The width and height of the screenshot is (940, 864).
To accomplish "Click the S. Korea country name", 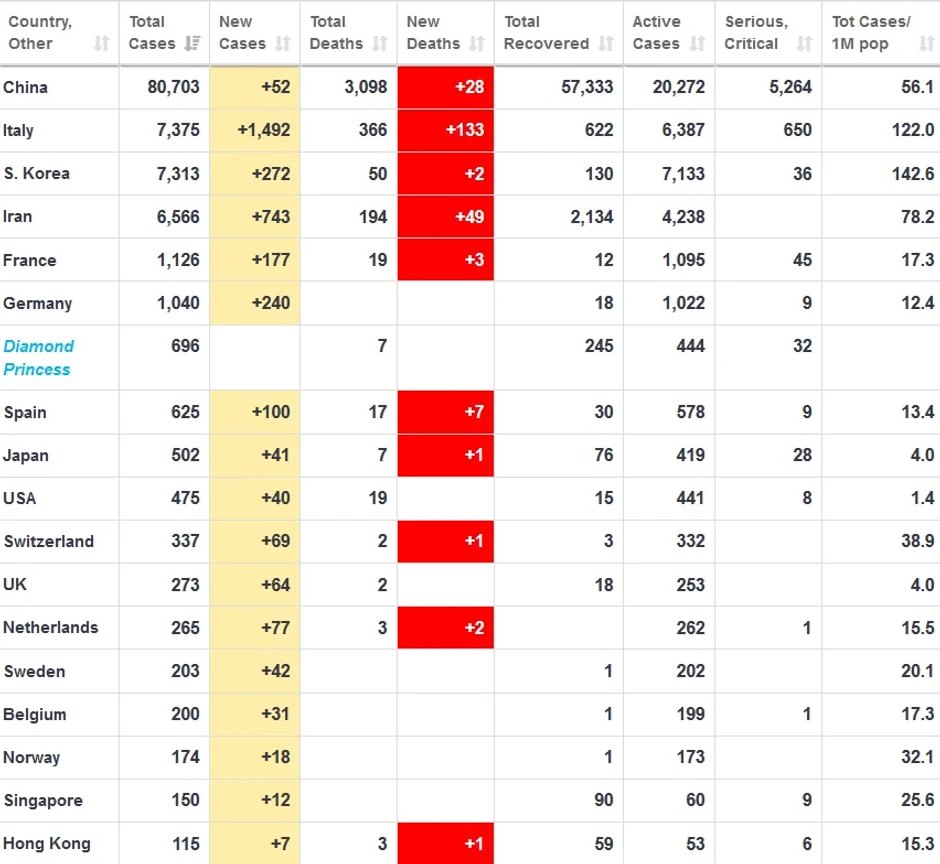I will (37, 174).
